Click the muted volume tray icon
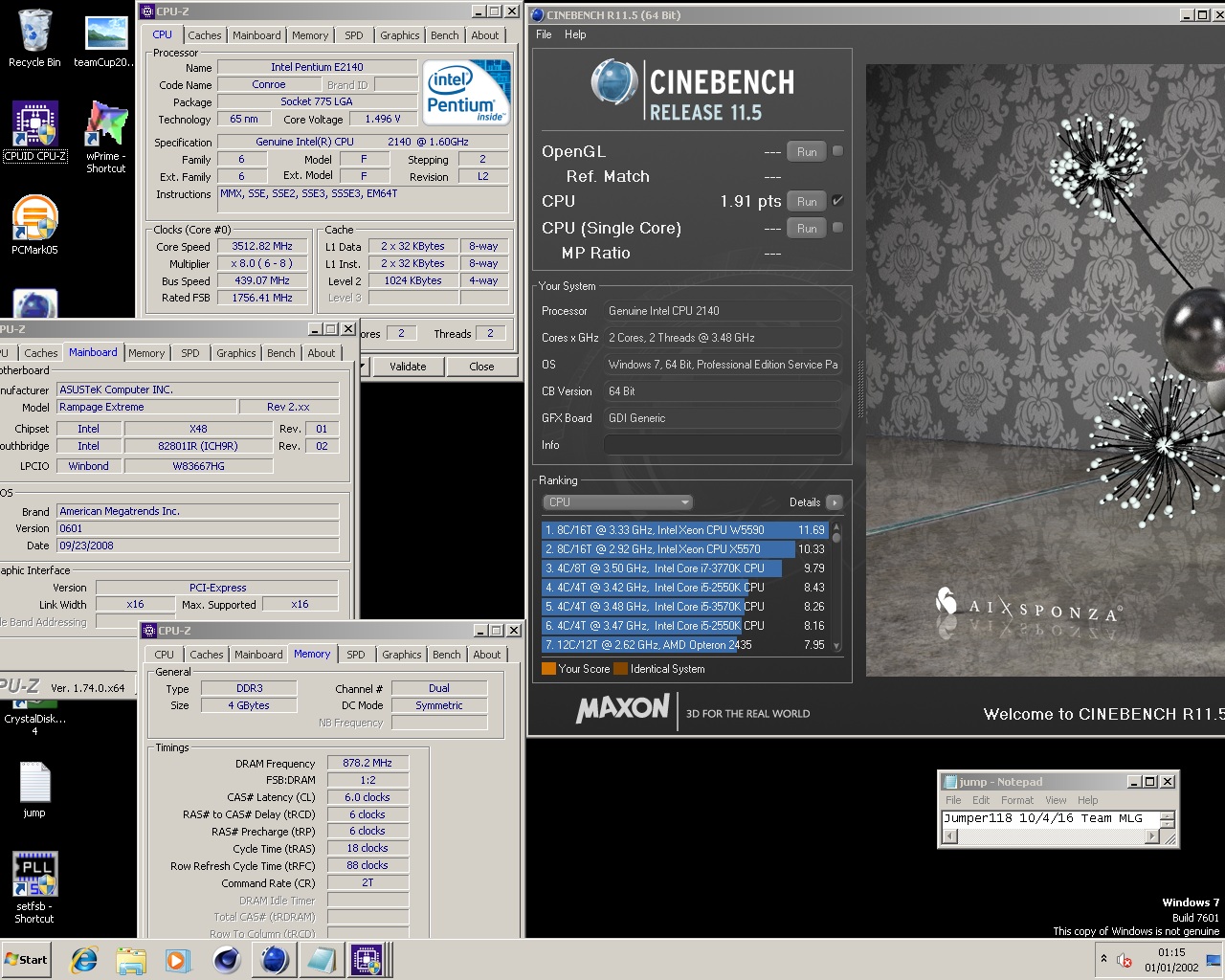The height and width of the screenshot is (980, 1225). (1125, 960)
